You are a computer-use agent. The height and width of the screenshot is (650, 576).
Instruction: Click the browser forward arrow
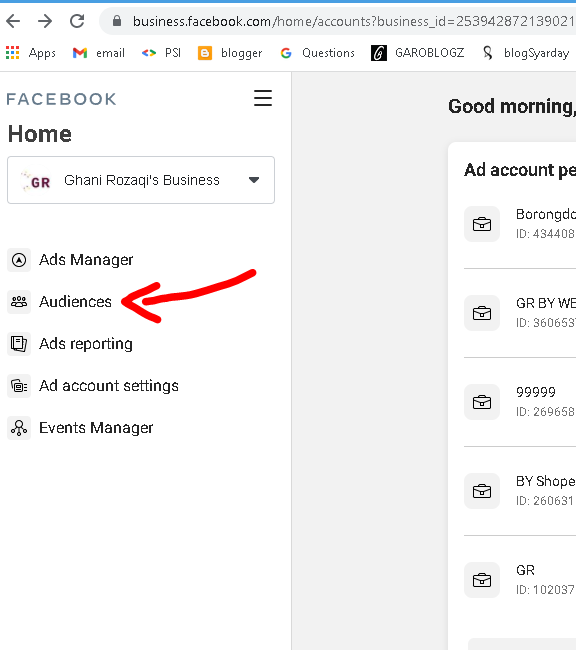point(45,21)
